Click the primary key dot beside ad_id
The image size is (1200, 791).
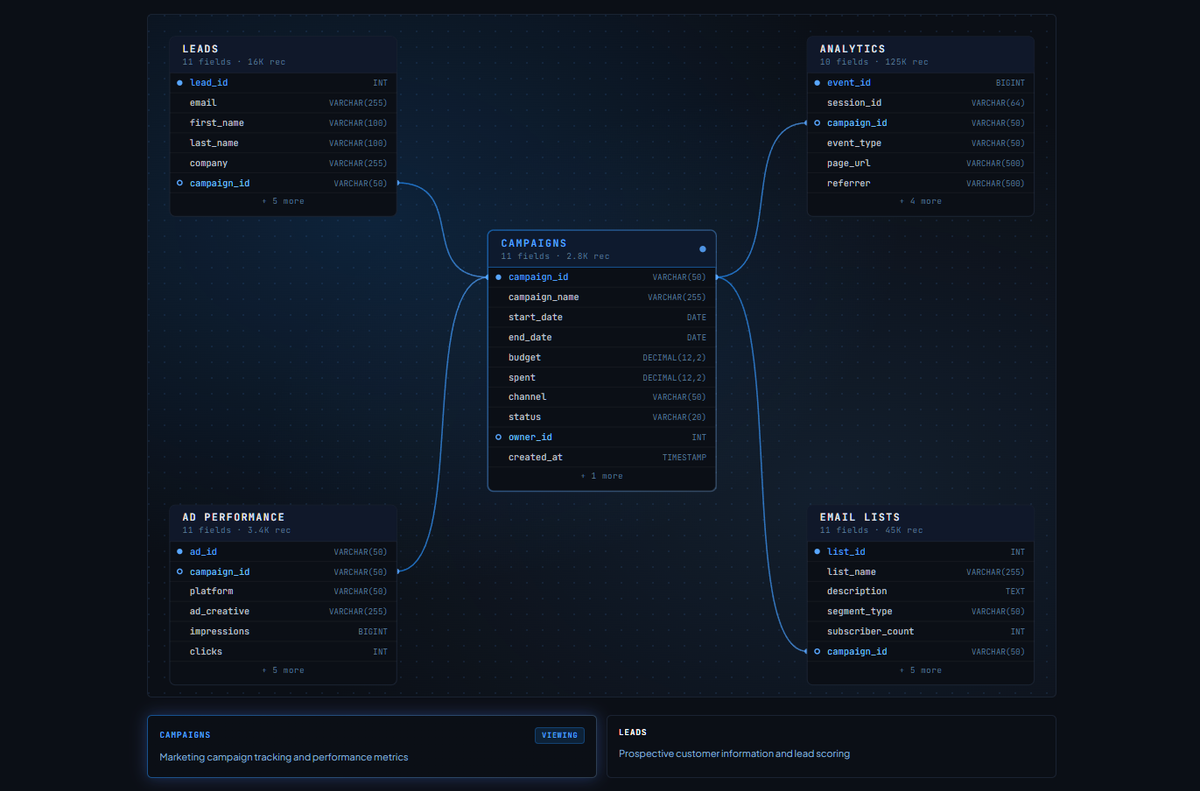coord(180,551)
